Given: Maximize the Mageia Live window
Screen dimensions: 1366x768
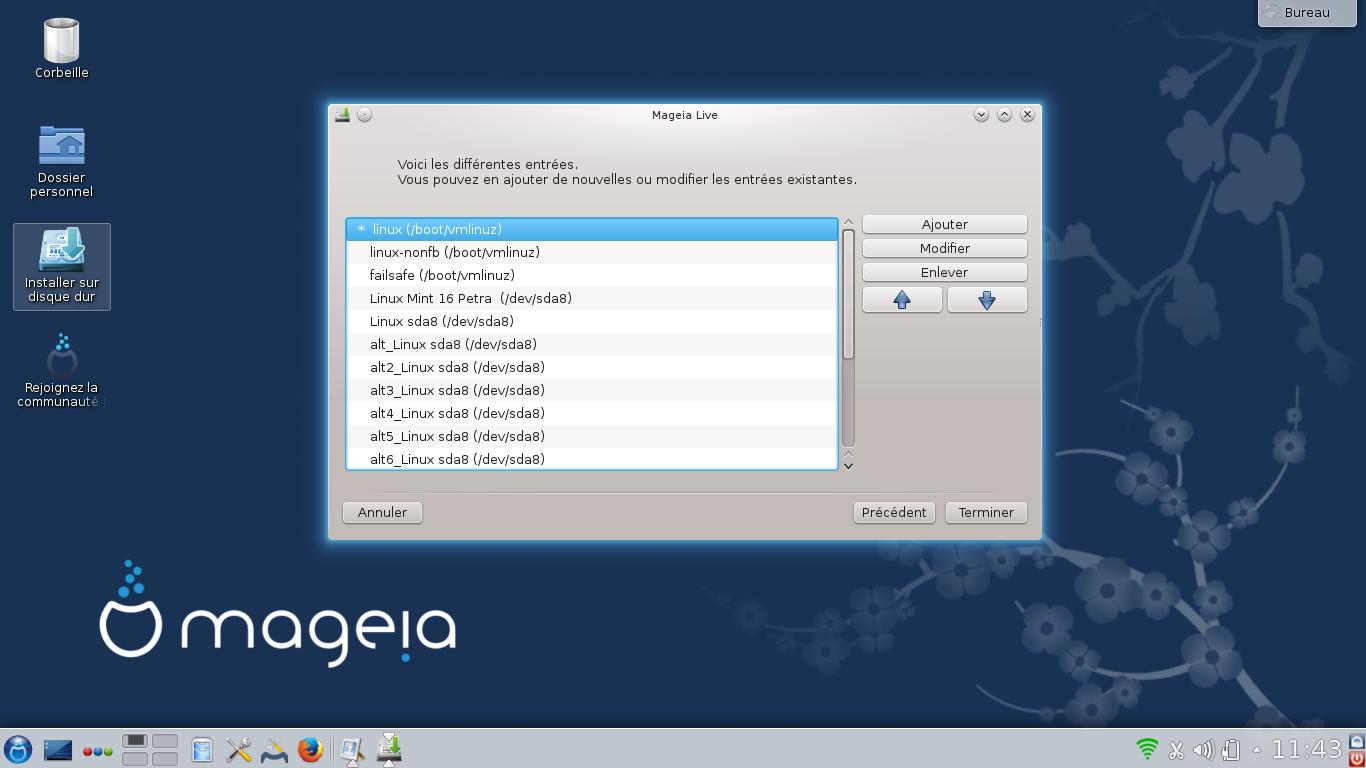Looking at the screenshot, I should pos(1004,114).
